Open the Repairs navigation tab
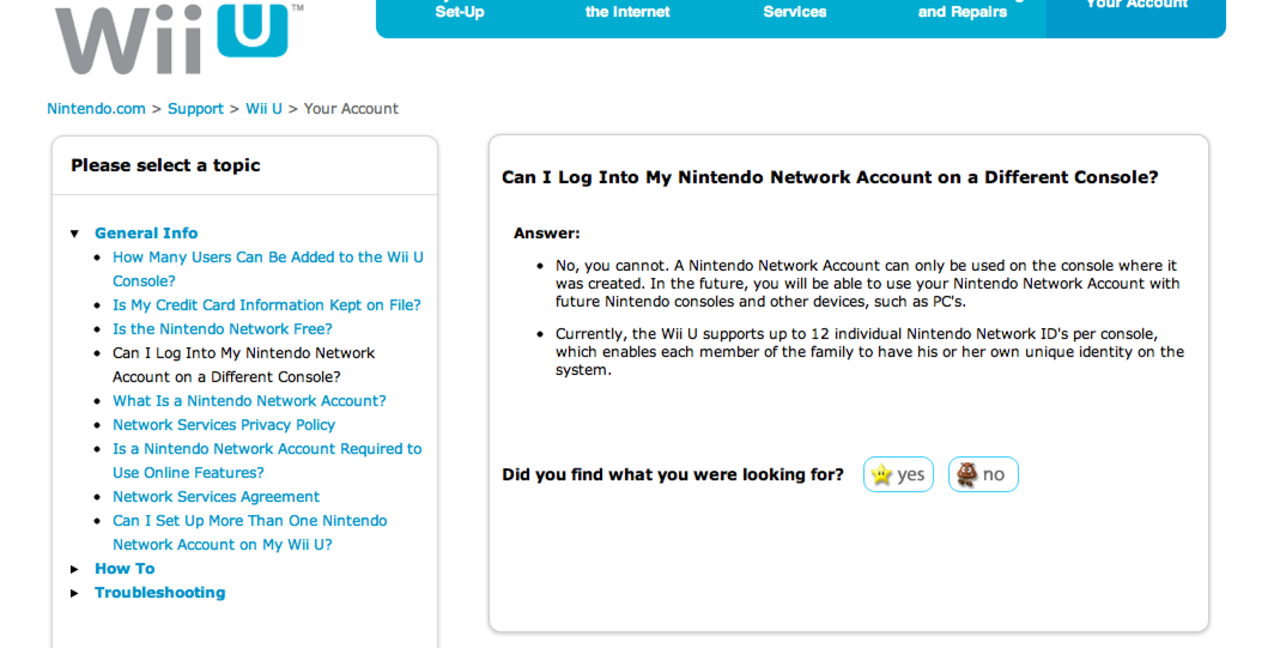 (x=962, y=12)
